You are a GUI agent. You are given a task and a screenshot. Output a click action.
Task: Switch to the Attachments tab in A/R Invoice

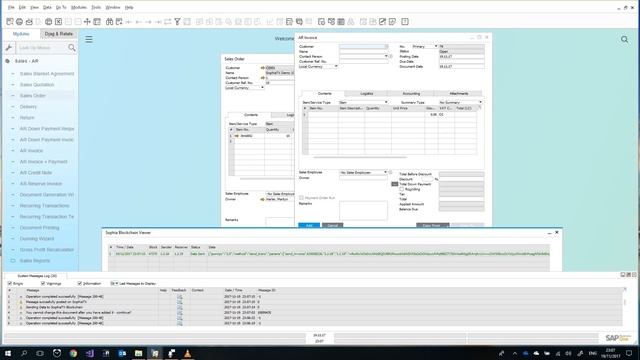click(458, 93)
